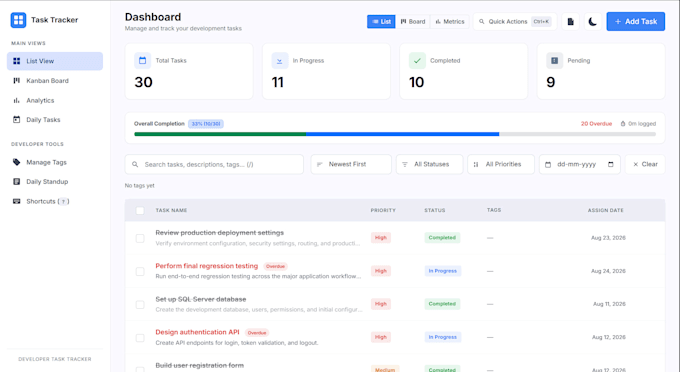680x372 pixels.
Task: Open Daily Tasks from the sidebar
Action: 55,120
